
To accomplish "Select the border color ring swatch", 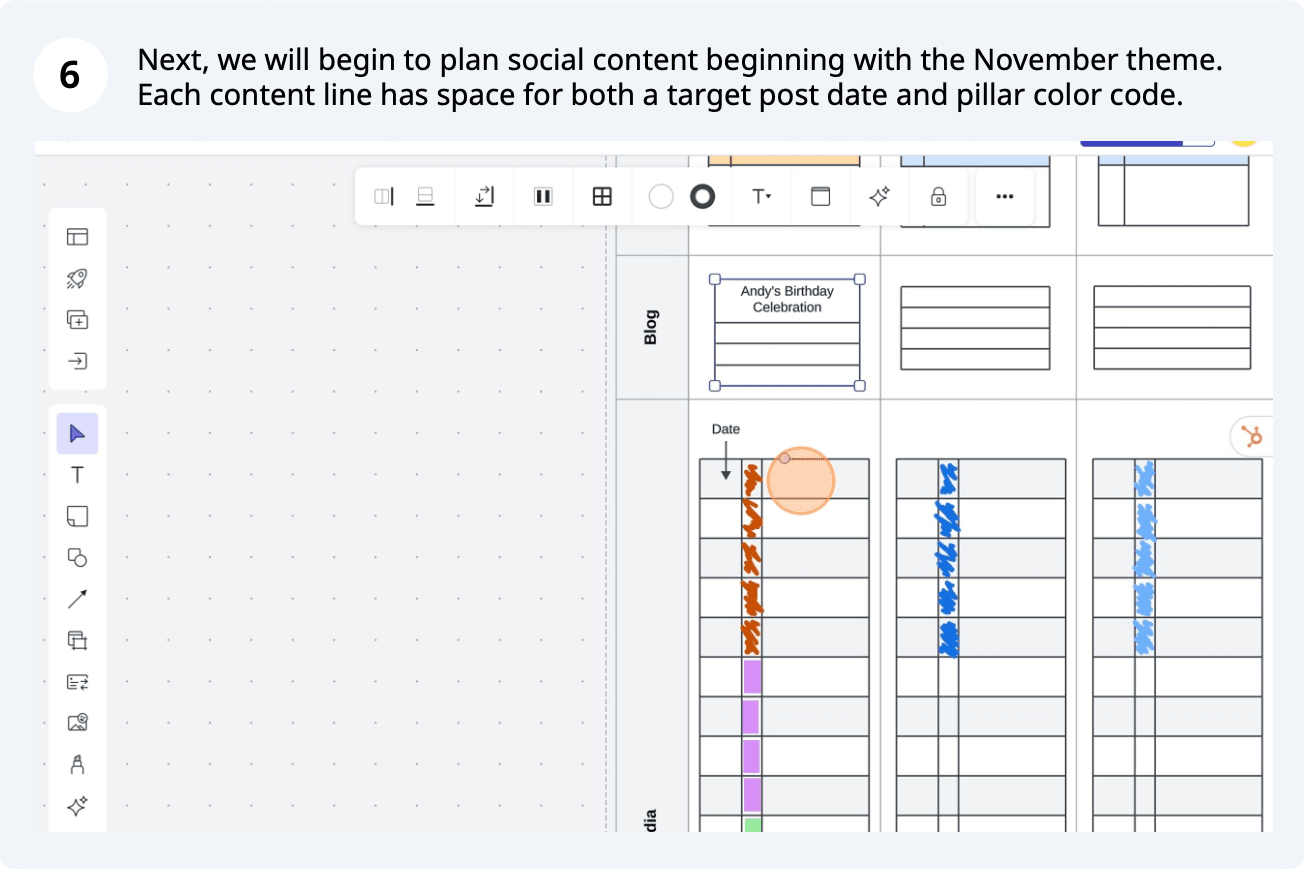I will coord(703,197).
